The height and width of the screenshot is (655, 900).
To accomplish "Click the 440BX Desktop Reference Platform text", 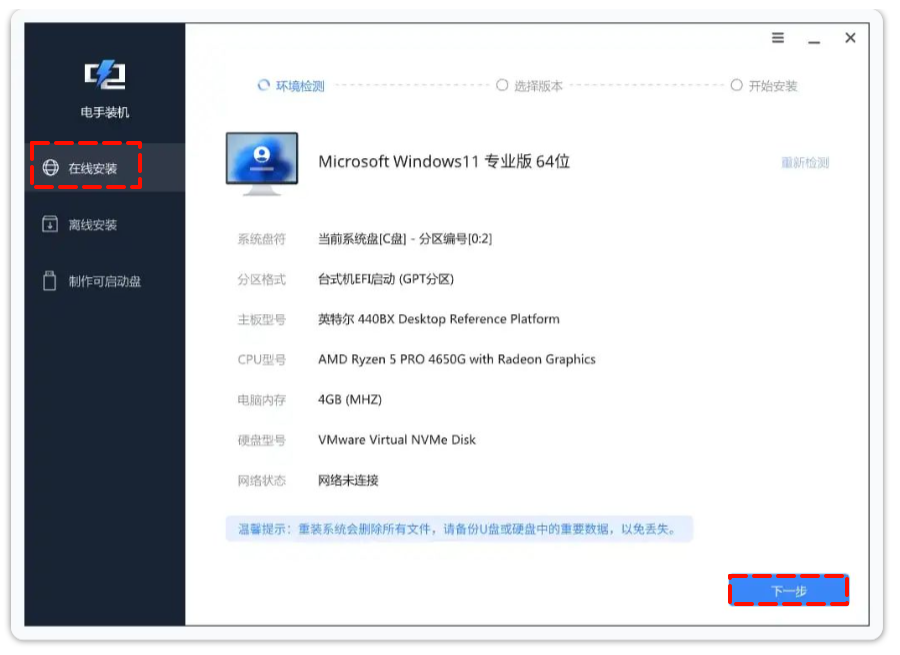I will tap(459, 319).
